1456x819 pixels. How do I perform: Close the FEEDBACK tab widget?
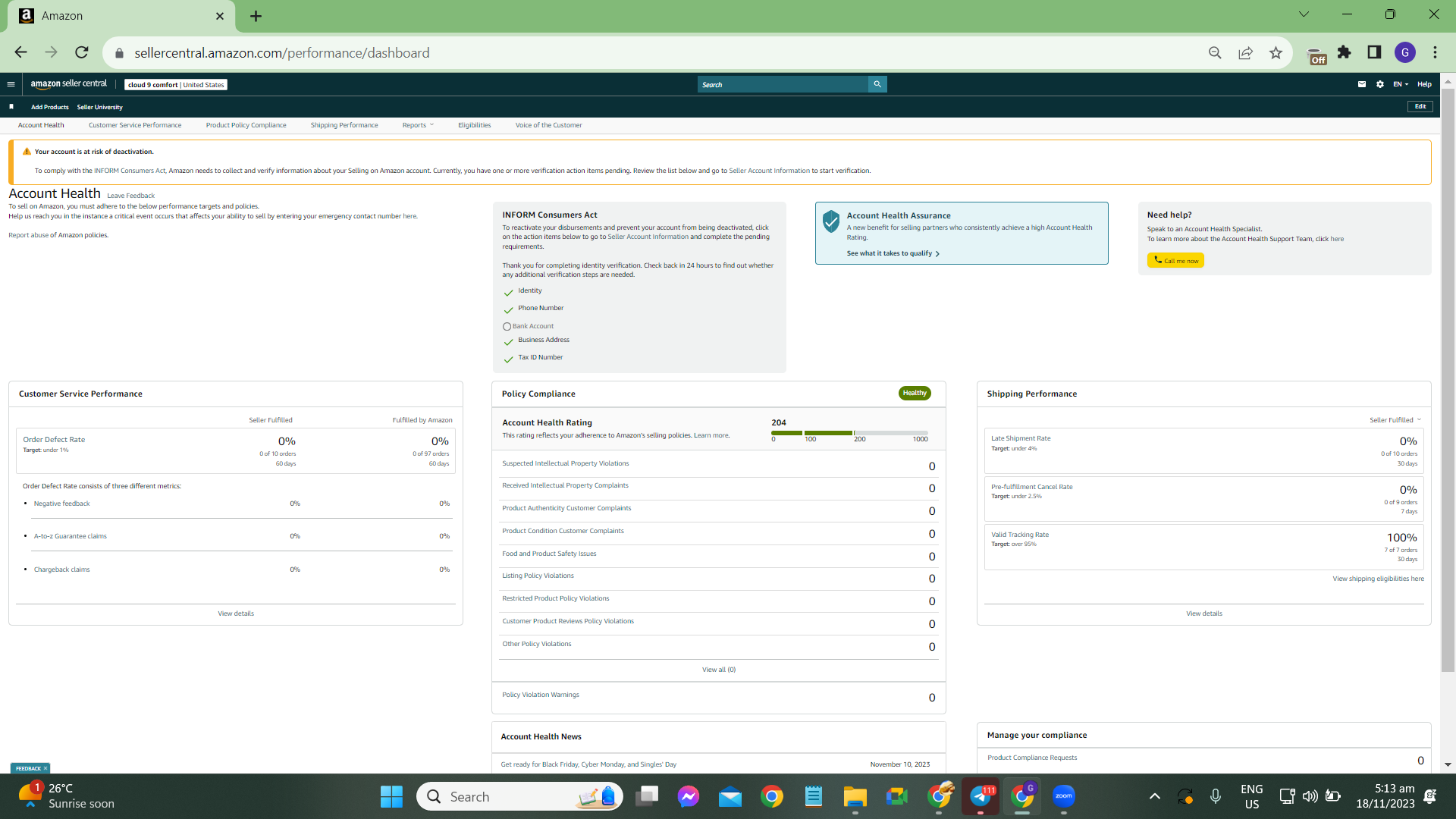pos(45,768)
